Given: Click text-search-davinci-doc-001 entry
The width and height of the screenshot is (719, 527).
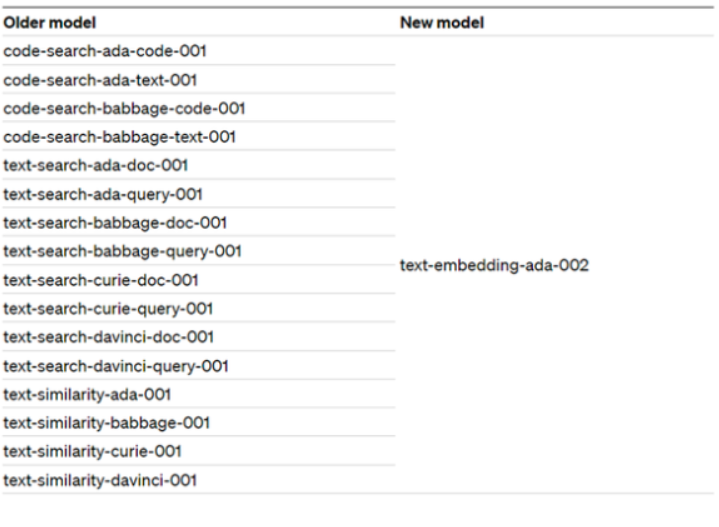Looking at the screenshot, I should click(x=108, y=337).
